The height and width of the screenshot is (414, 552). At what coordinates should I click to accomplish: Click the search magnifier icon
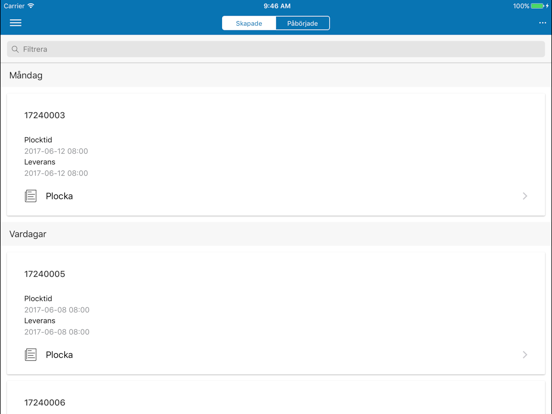15,49
